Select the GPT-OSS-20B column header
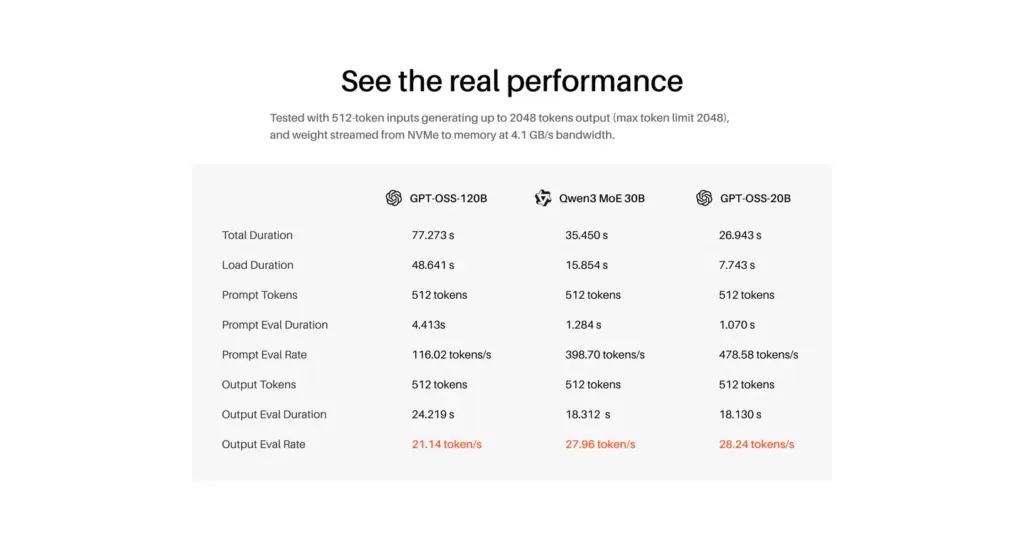The image size is (1024, 535). (755, 198)
